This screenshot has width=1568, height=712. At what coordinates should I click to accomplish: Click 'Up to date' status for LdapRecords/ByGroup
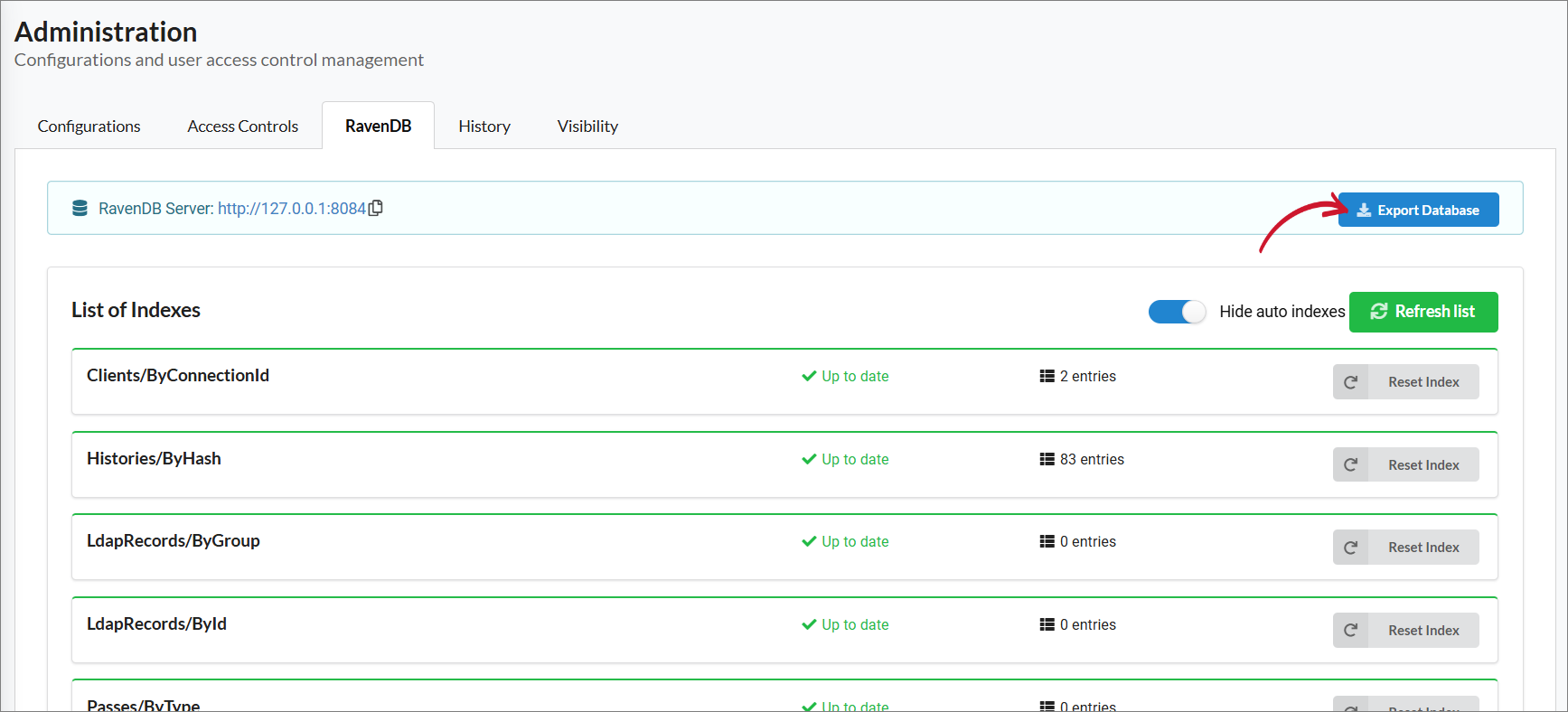coord(855,541)
